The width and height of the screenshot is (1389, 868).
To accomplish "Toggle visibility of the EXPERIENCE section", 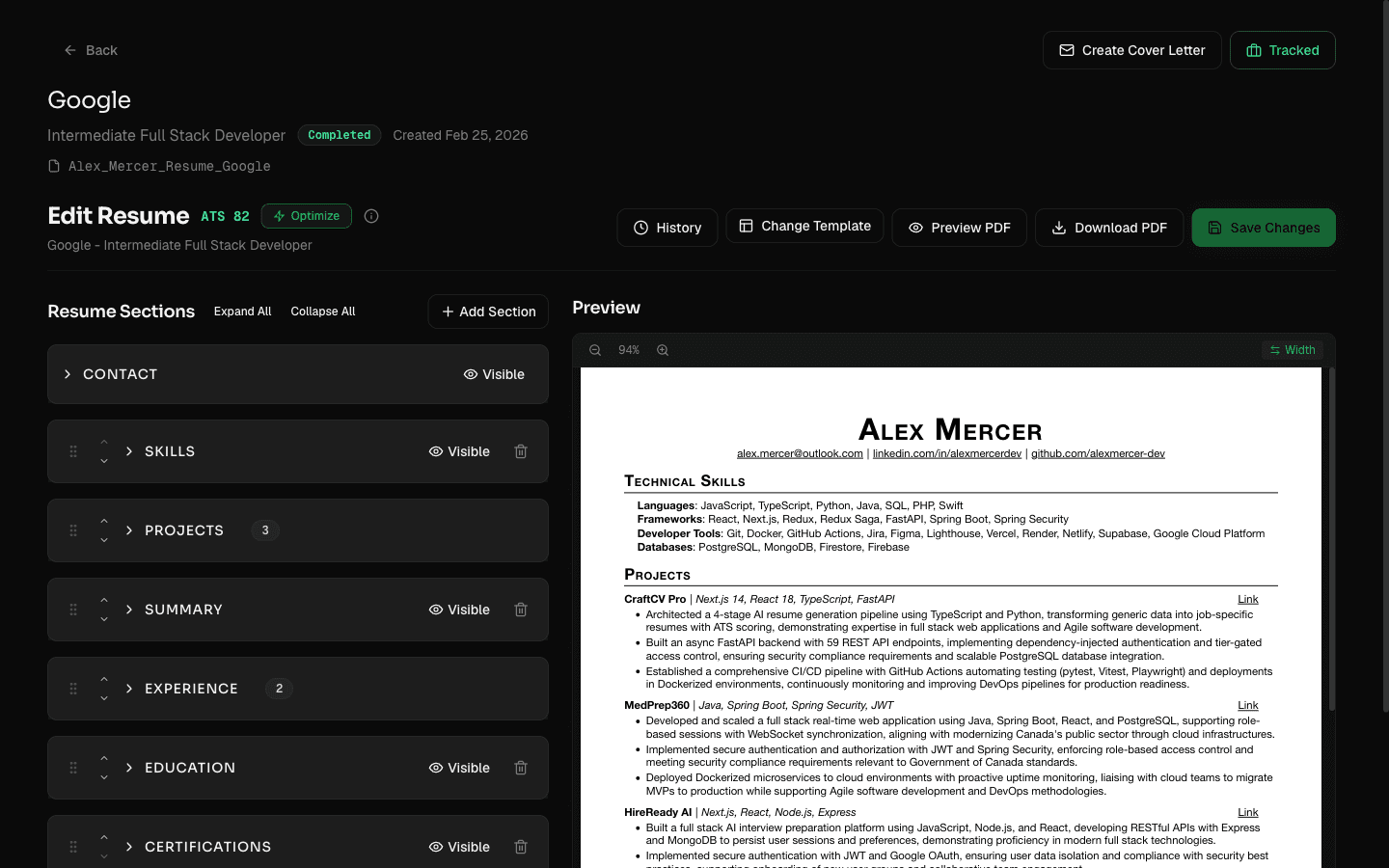I will click(x=459, y=689).
